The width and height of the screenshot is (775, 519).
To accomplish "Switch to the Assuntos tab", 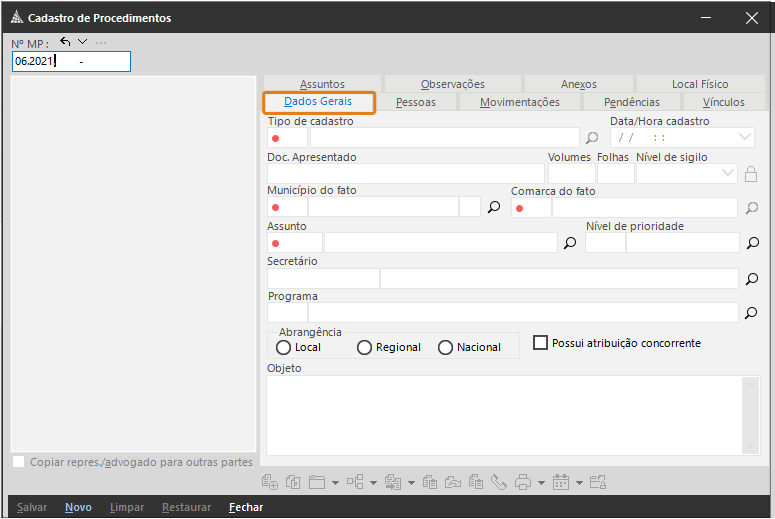I will [x=322, y=84].
